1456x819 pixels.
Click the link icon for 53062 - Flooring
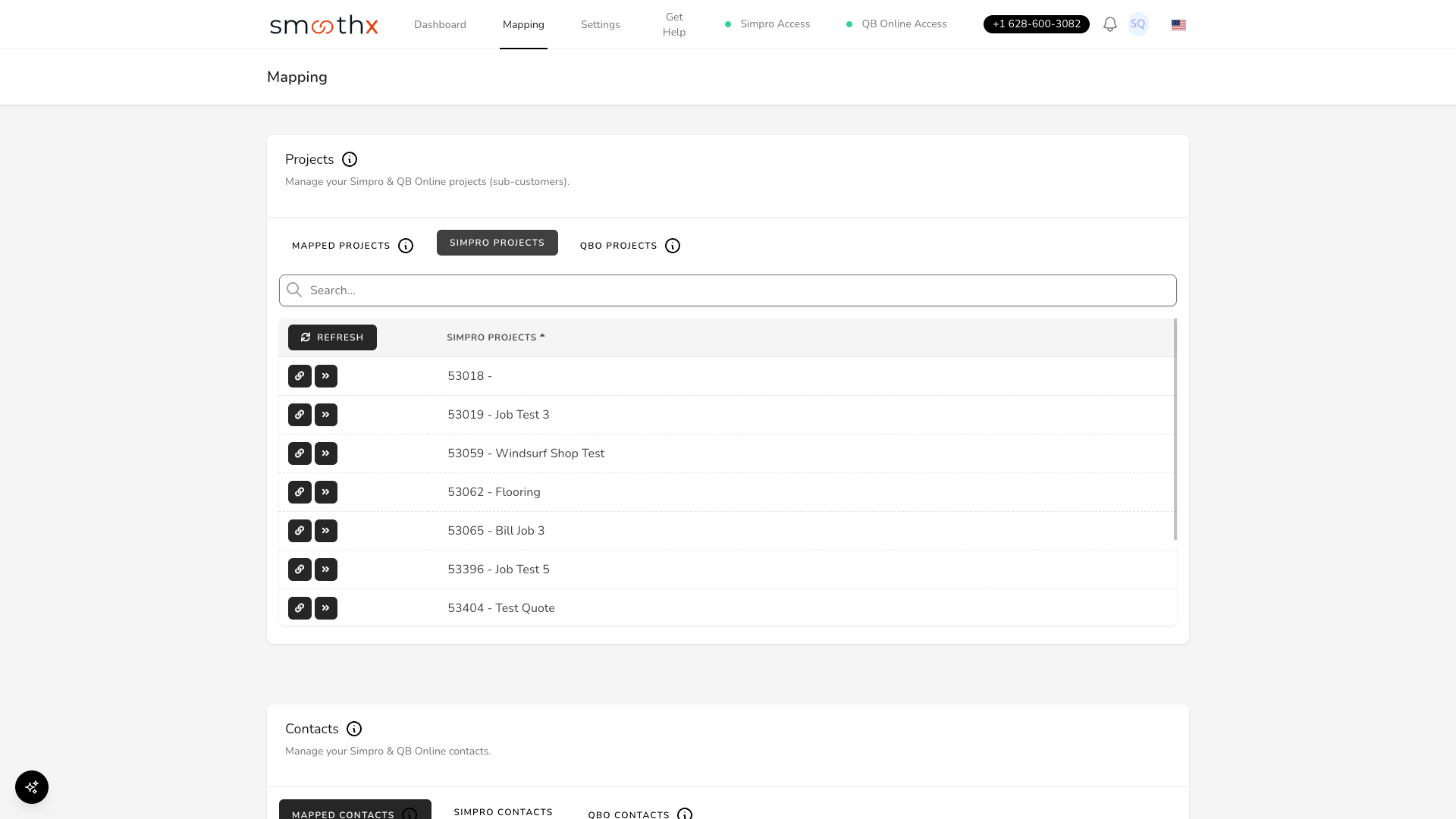[x=300, y=492]
